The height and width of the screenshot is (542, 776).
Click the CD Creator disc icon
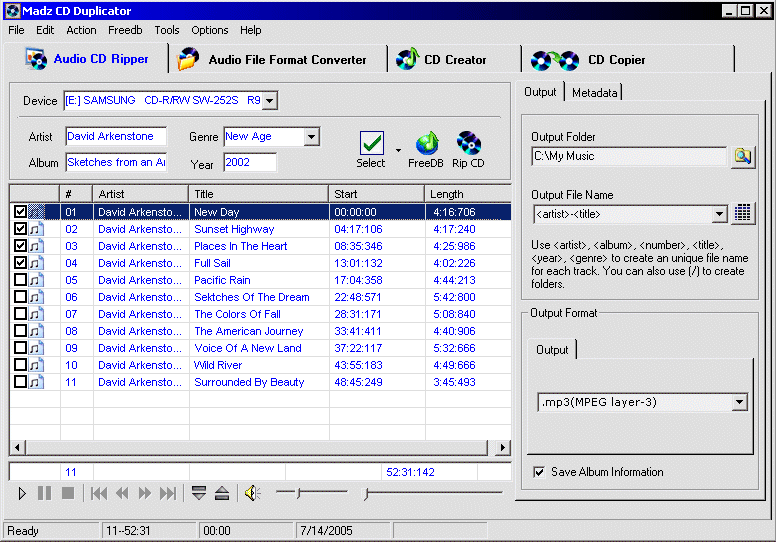tap(408, 59)
